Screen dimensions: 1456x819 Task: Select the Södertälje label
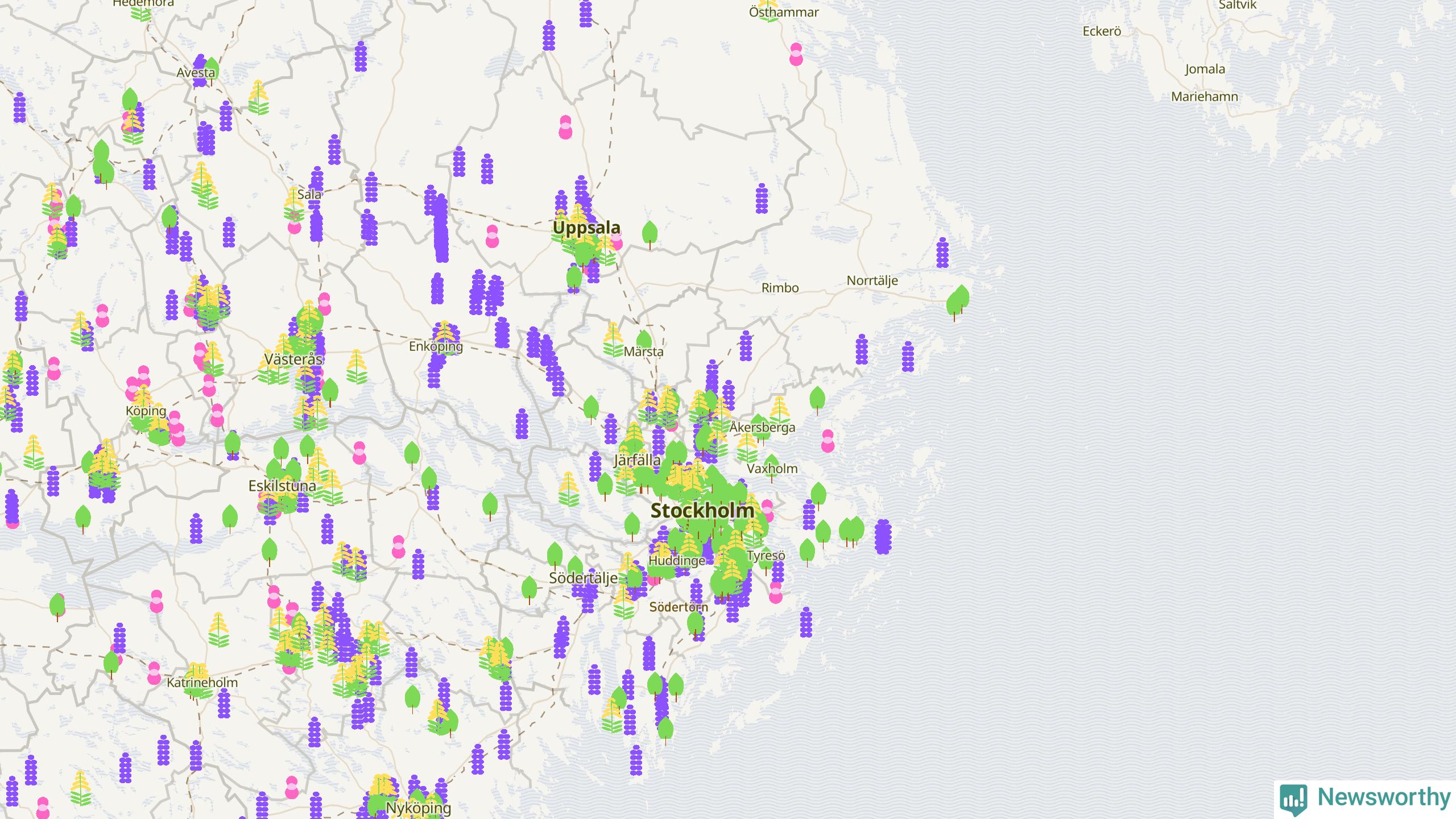[x=583, y=578]
